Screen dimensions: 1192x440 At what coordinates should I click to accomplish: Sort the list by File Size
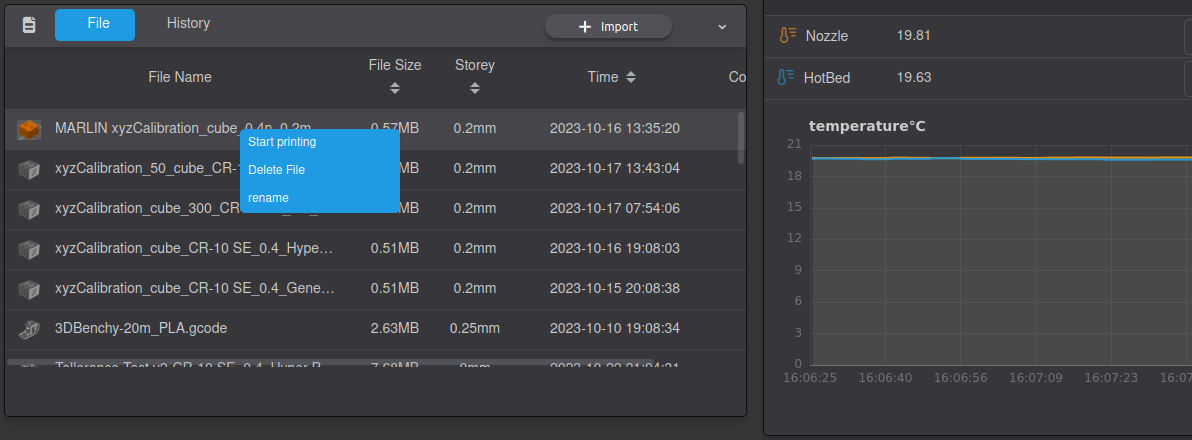(395, 88)
